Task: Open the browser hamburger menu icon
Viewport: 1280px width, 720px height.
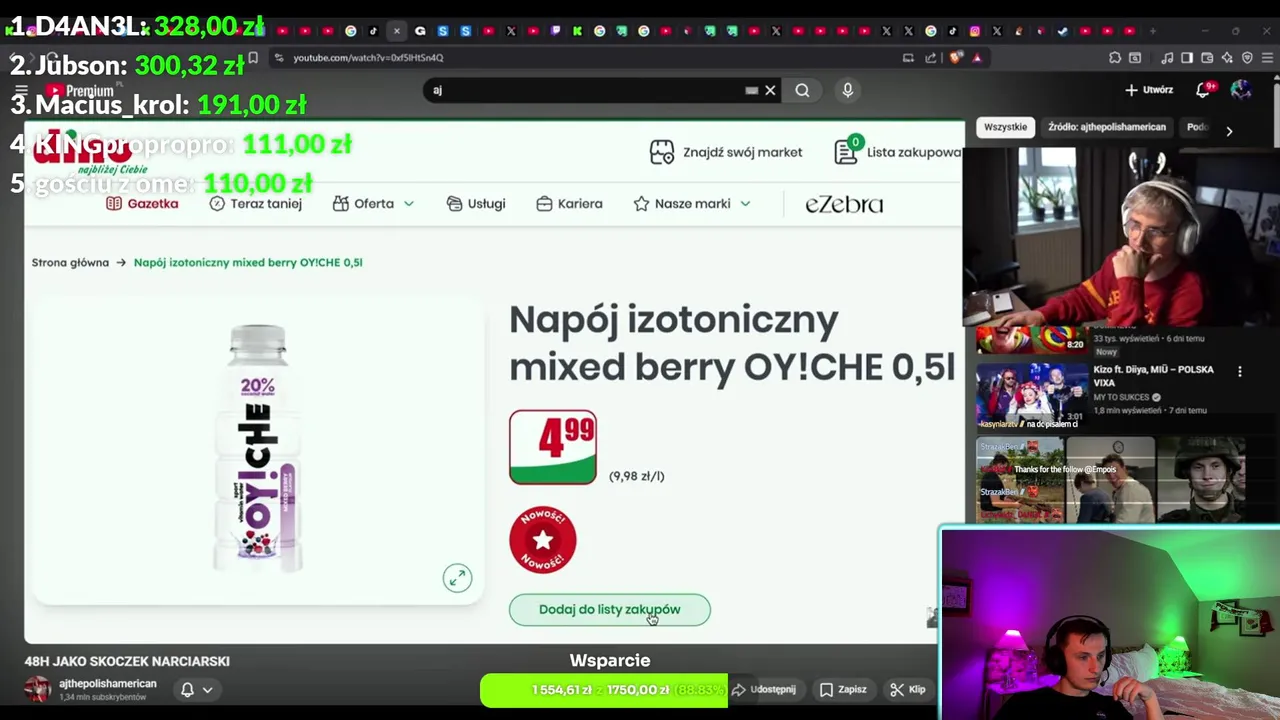Action: (x=1266, y=58)
